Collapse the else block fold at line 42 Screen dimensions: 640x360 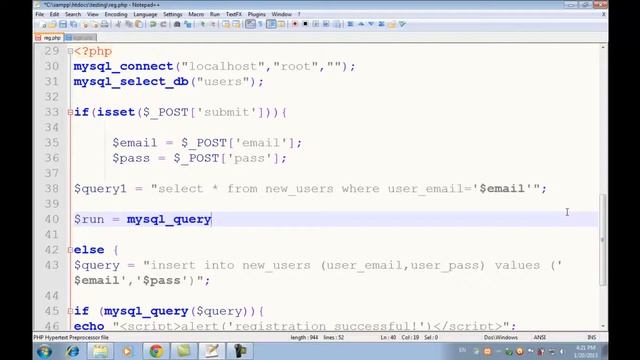click(x=70, y=250)
